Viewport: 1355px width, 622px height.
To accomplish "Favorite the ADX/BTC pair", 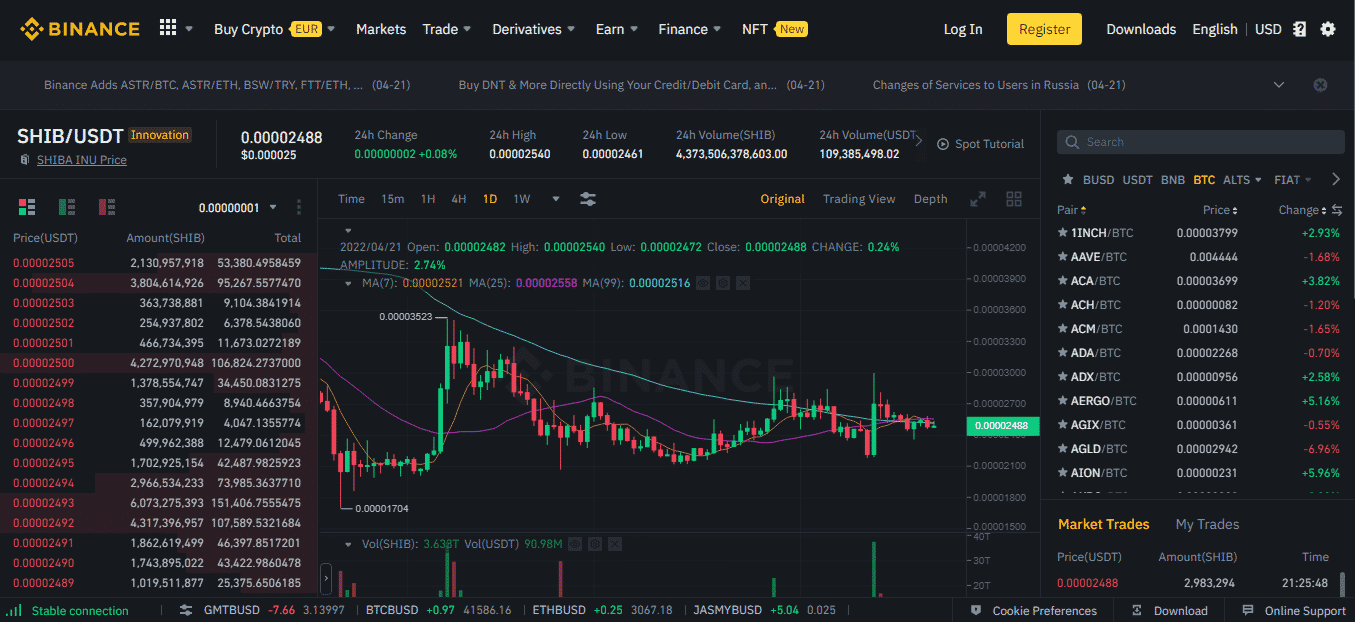I will pyautogui.click(x=1063, y=377).
